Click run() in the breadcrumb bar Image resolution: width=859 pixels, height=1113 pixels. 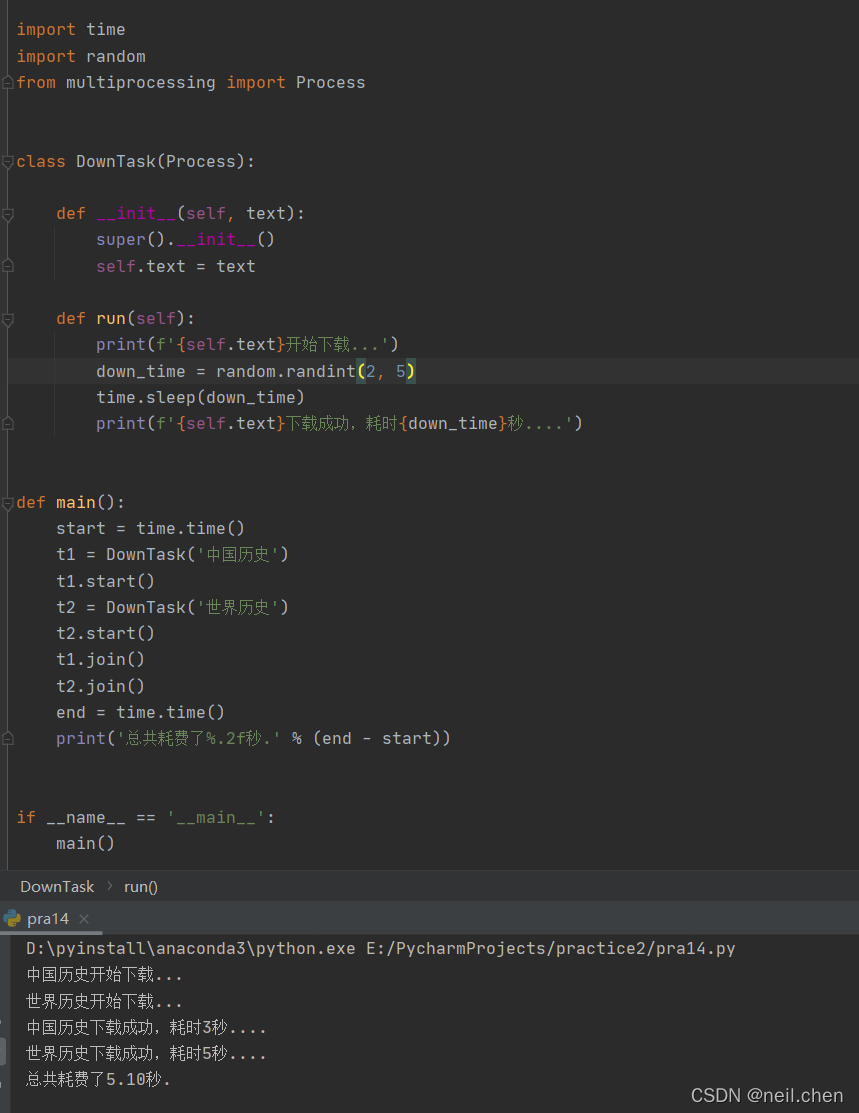pos(140,886)
